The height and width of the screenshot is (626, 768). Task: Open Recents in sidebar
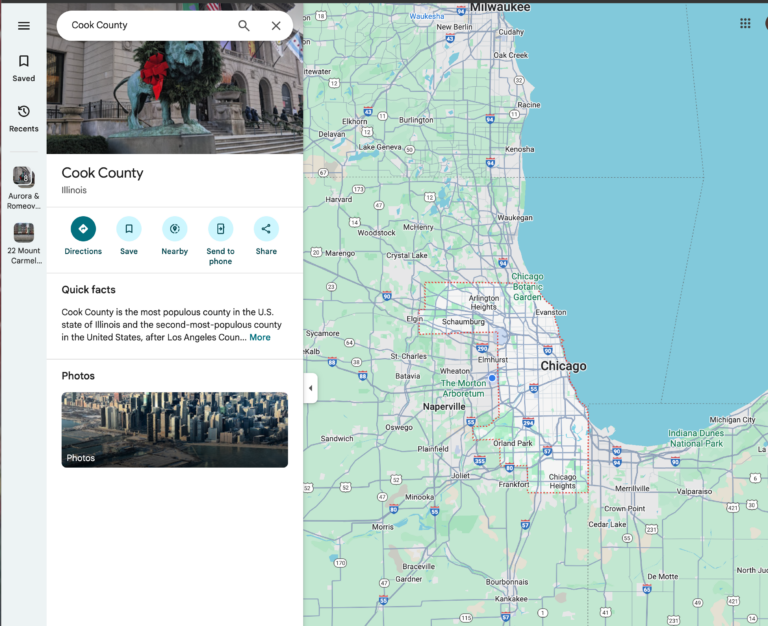coord(24,117)
